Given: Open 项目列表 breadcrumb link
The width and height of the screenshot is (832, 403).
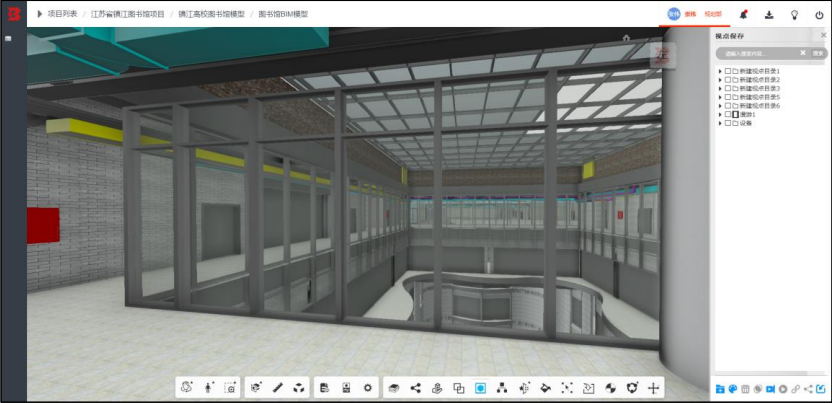Looking at the screenshot, I should (x=62, y=14).
